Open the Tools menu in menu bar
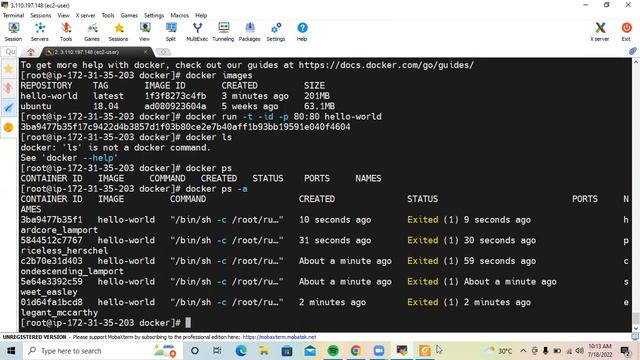 click(108, 15)
